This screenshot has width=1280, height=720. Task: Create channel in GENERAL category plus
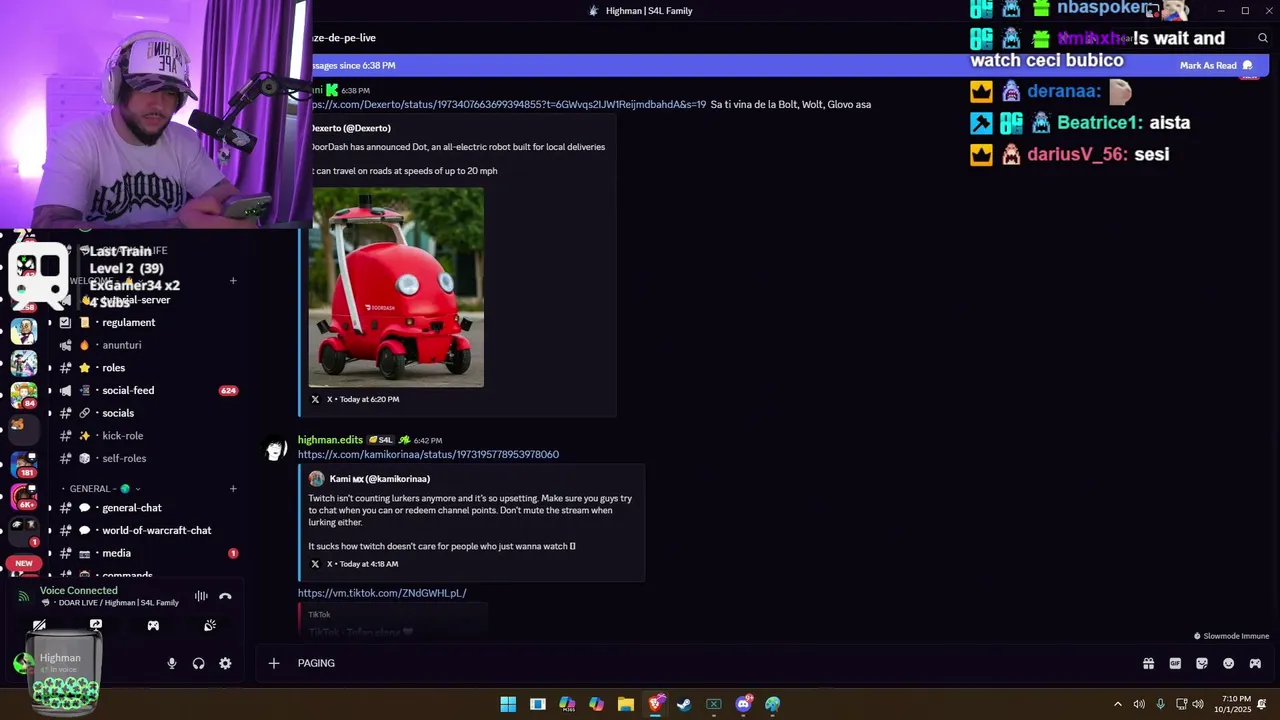point(233,489)
